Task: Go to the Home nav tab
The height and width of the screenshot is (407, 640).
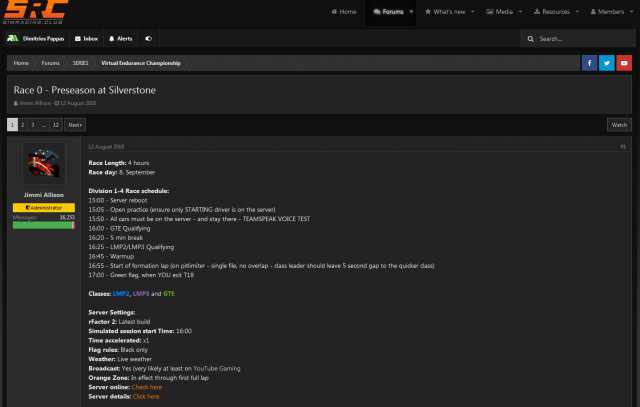Action: [343, 12]
